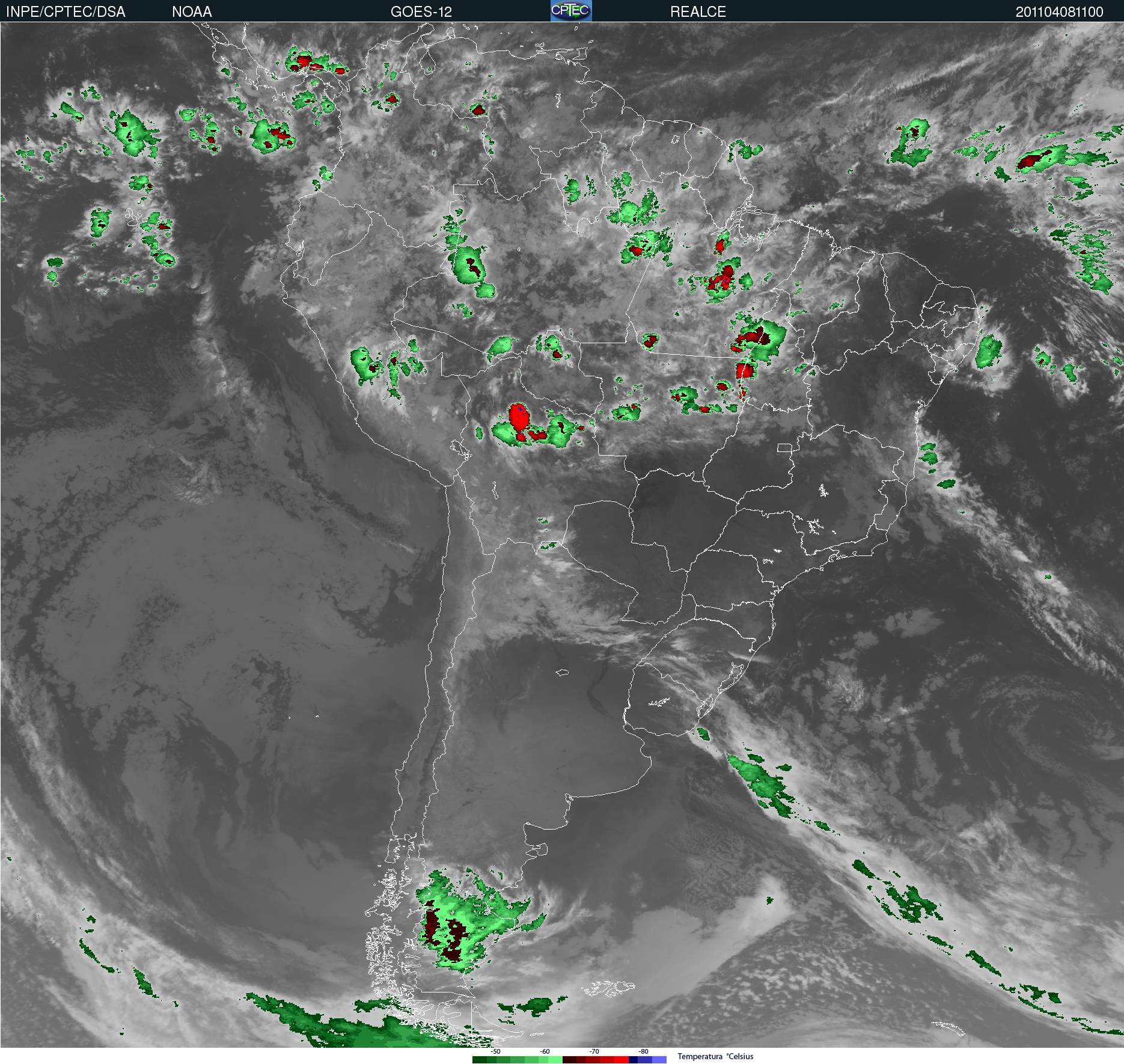Click the CPTEC logo in the header
Image resolution: width=1124 pixels, height=1064 pixels.
571,11
